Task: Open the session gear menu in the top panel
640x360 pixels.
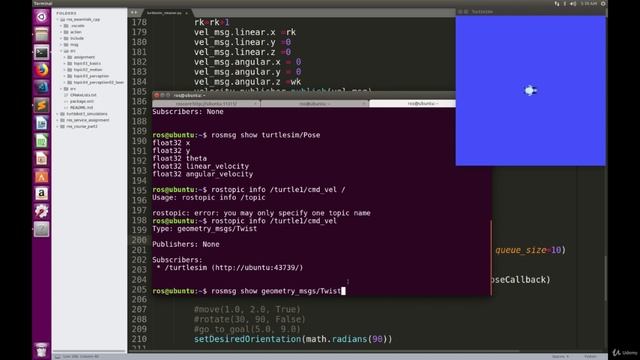Action: coord(603,4)
